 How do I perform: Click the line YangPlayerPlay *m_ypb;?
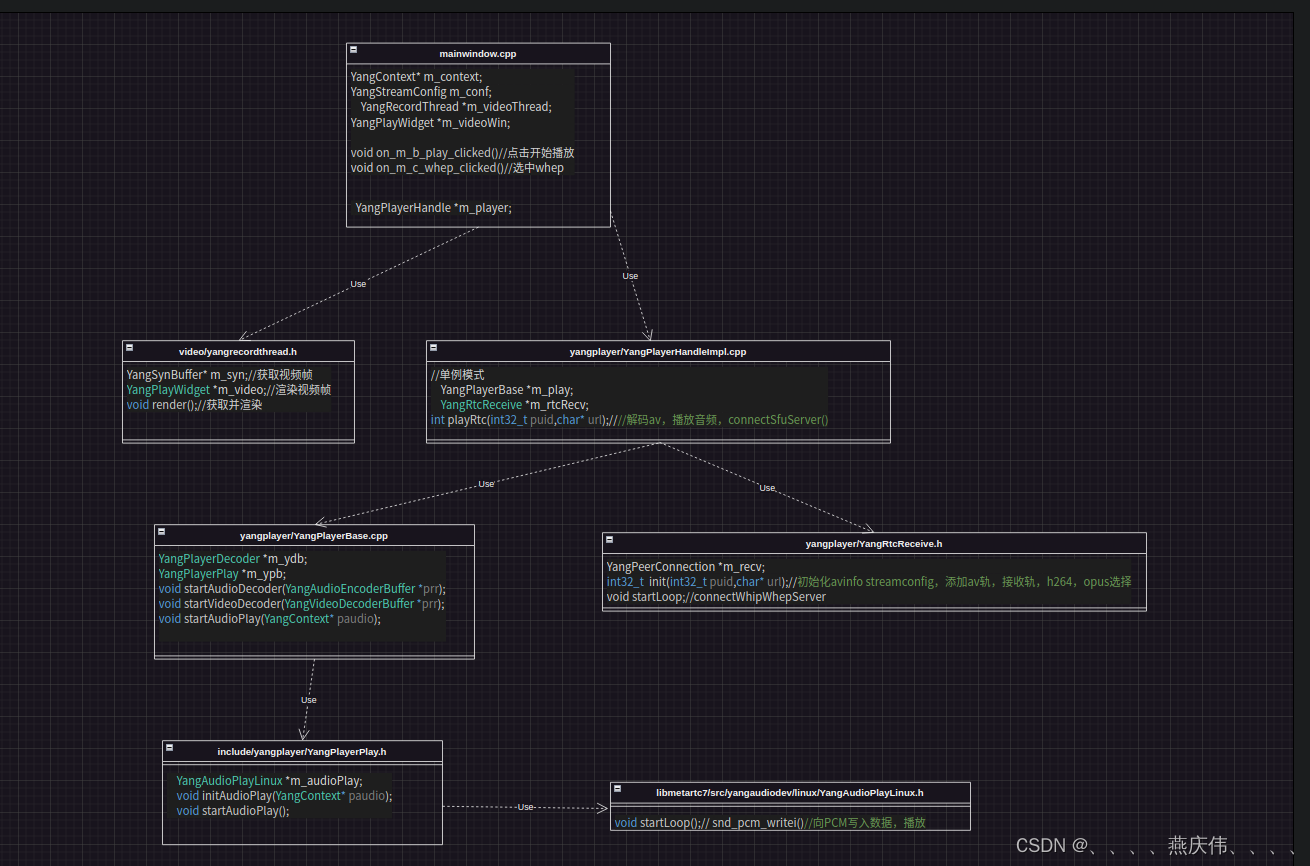[x=222, y=574]
